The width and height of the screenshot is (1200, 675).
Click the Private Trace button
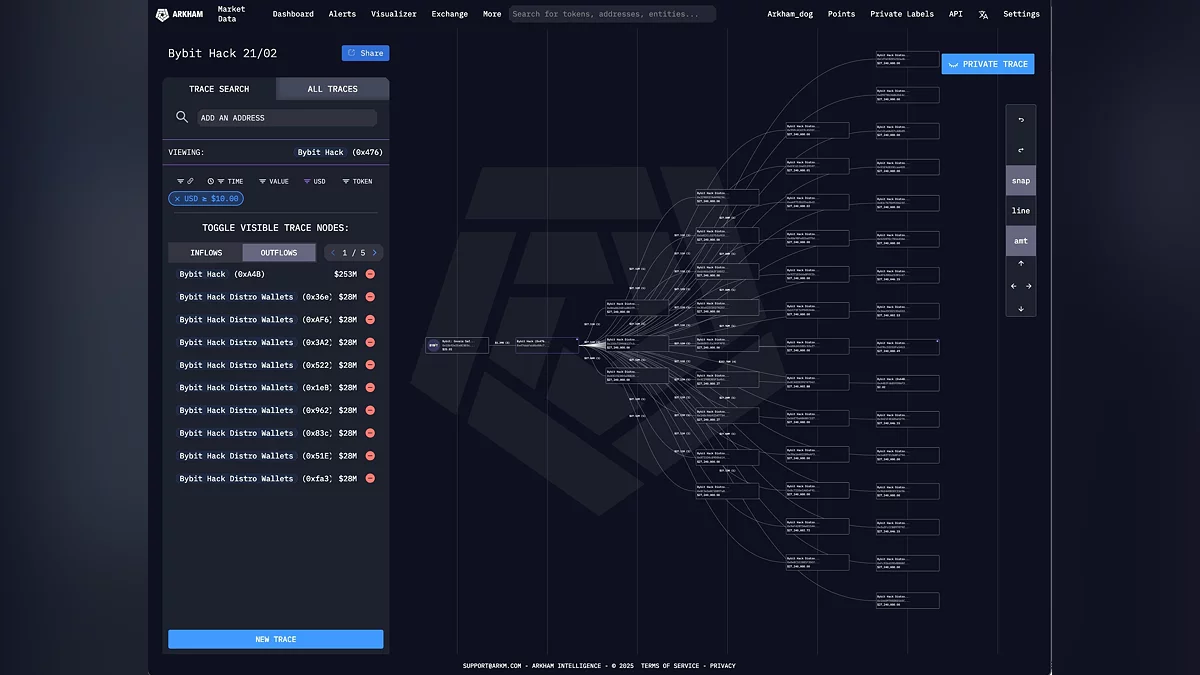(988, 64)
